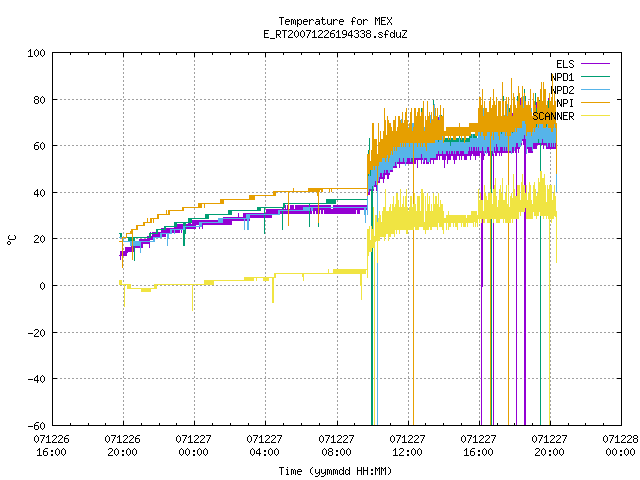The height and width of the screenshot is (480, 640).
Task: Click the orange NPI legend line sample
Action: click(x=595, y=102)
